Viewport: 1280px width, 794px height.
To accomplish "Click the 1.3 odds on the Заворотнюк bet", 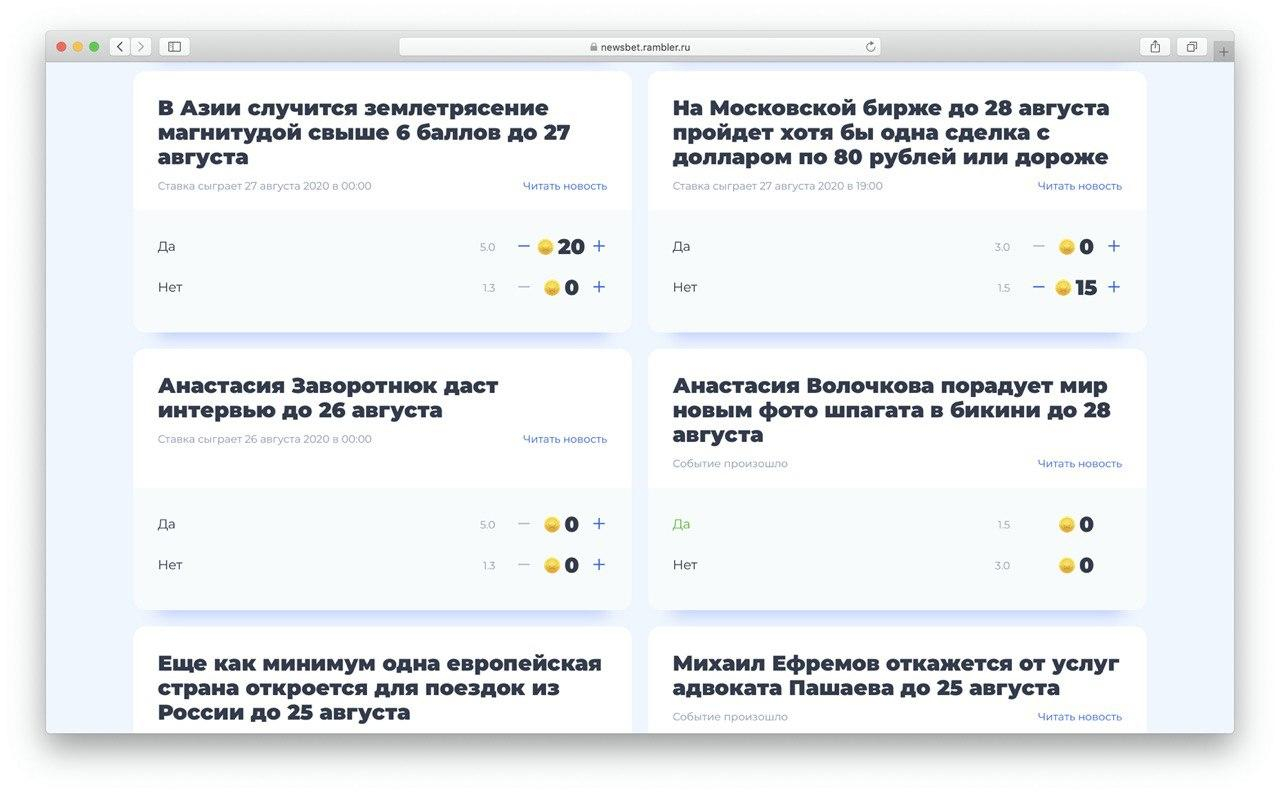I will [x=489, y=566].
